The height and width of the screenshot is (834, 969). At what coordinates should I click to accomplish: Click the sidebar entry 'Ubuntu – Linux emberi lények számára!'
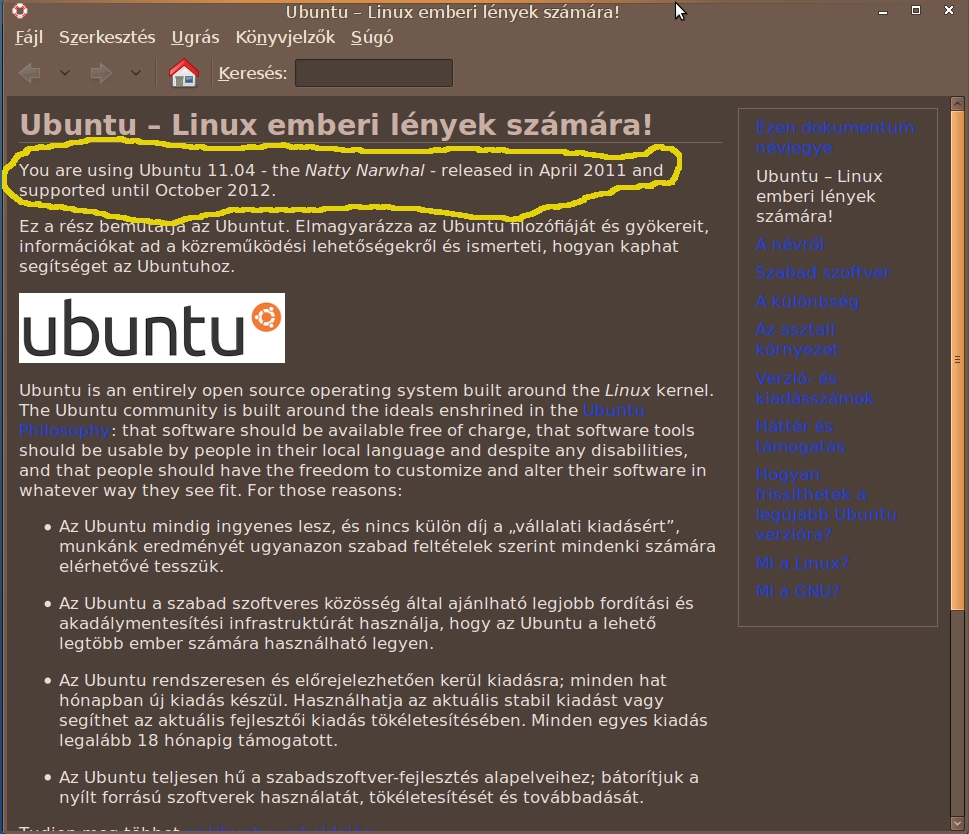[819, 196]
